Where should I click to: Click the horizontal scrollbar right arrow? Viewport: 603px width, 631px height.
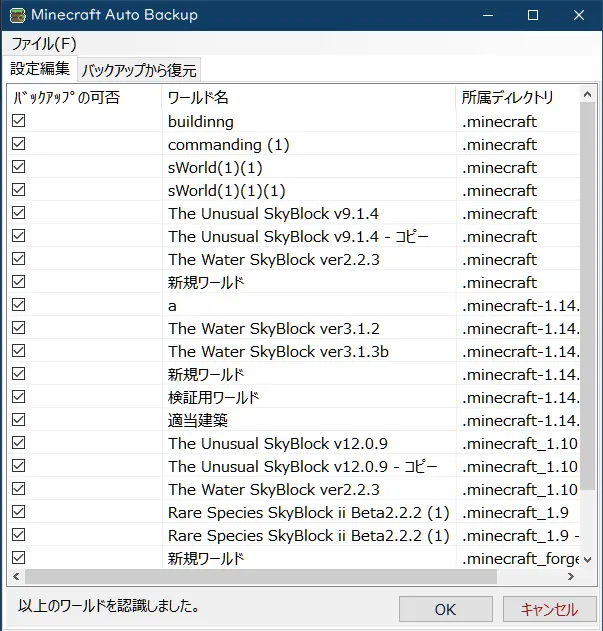tap(570, 577)
